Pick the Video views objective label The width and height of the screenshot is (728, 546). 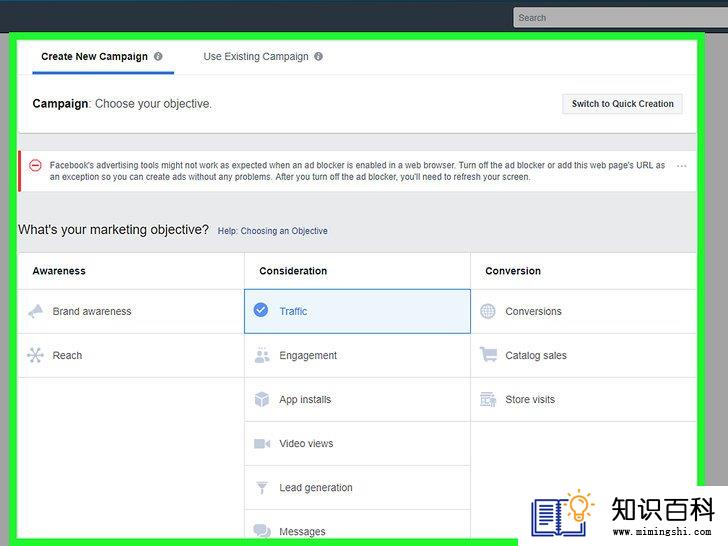pyautogui.click(x=306, y=444)
